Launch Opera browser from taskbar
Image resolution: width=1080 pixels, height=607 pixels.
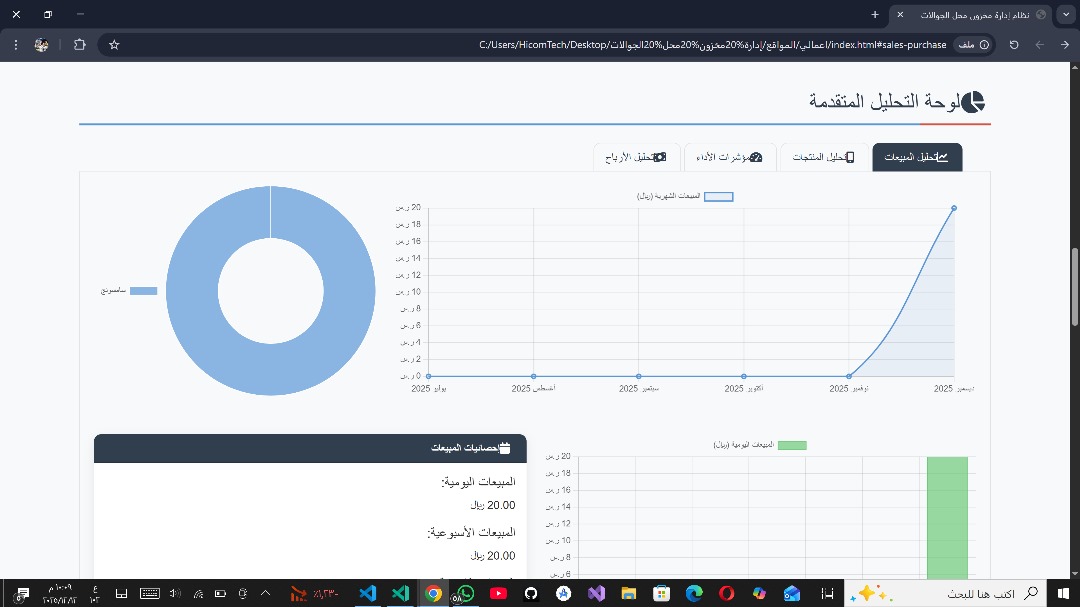tap(727, 593)
